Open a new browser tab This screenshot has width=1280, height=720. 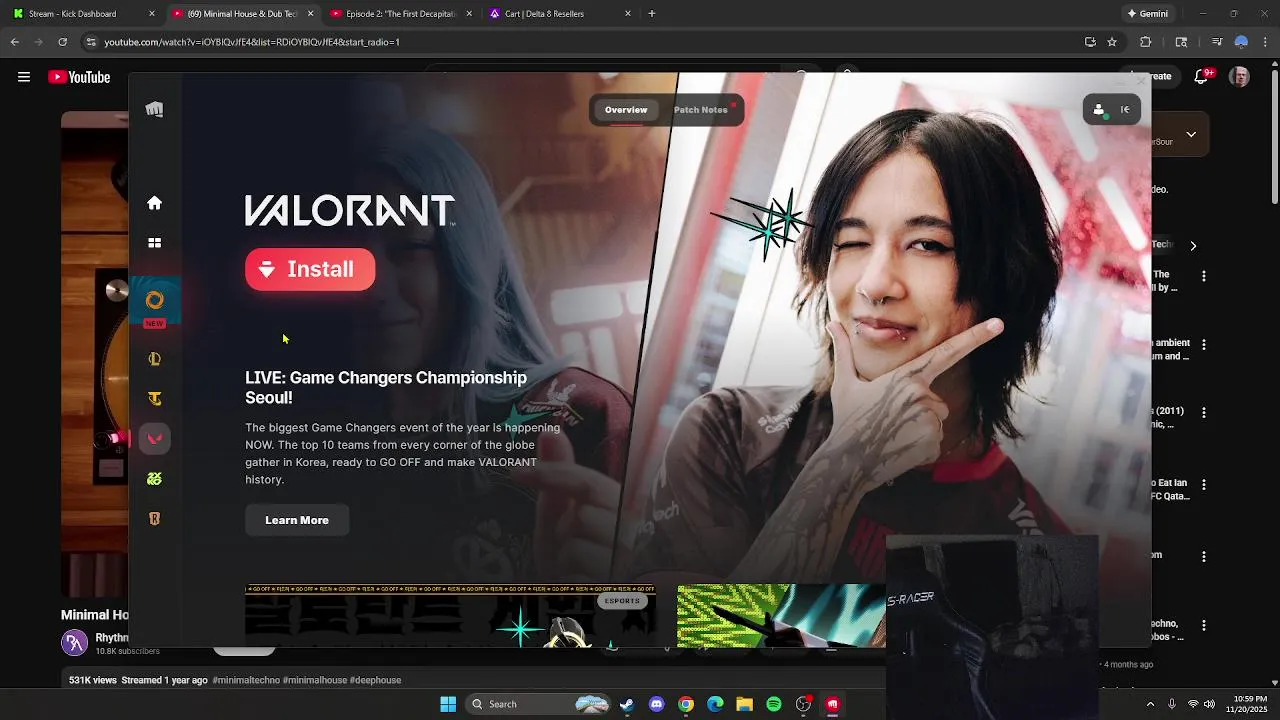652,14
